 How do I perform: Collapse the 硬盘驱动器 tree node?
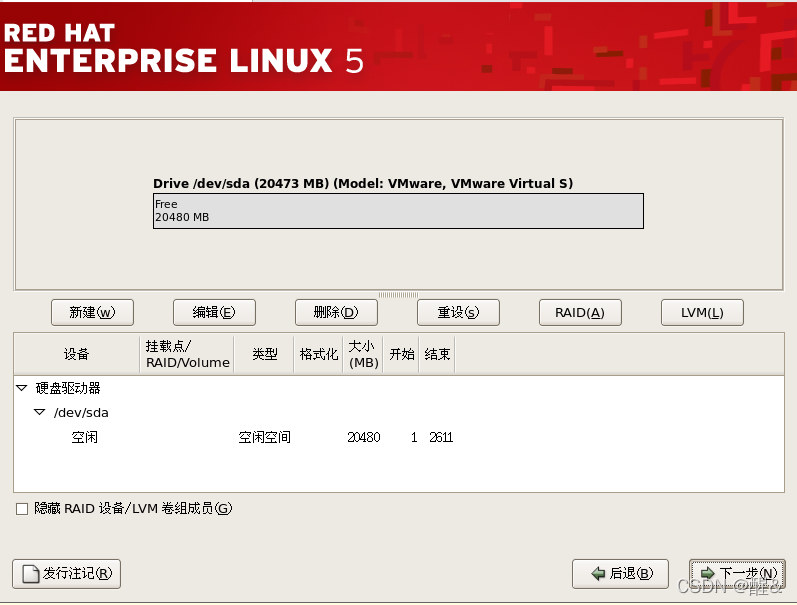click(21, 388)
